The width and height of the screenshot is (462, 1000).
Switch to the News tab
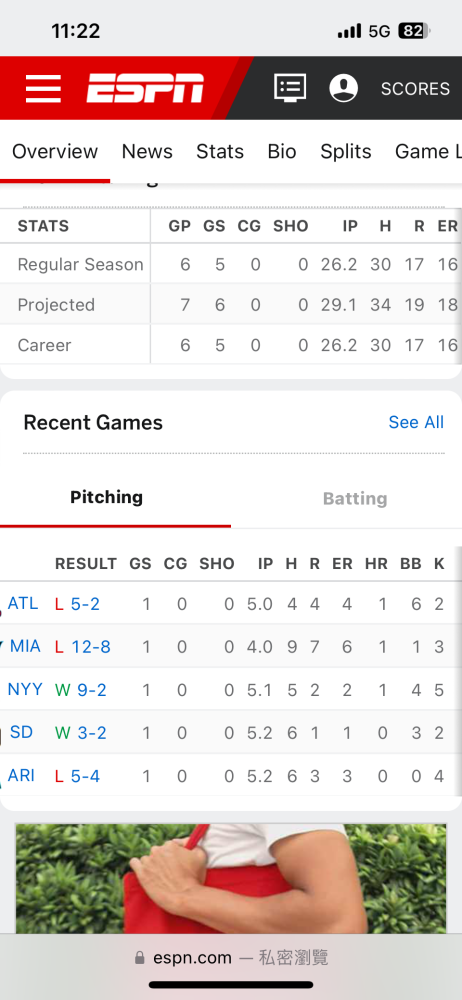click(x=147, y=152)
